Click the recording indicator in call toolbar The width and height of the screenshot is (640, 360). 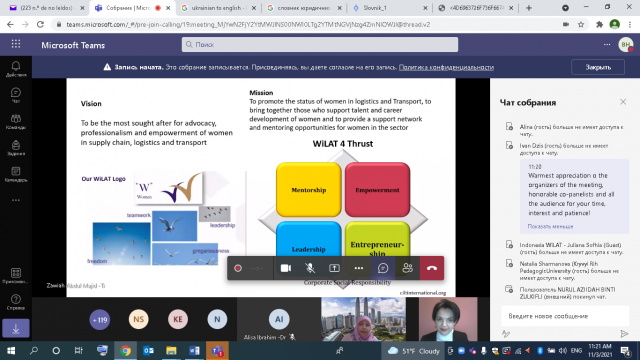[x=238, y=268]
